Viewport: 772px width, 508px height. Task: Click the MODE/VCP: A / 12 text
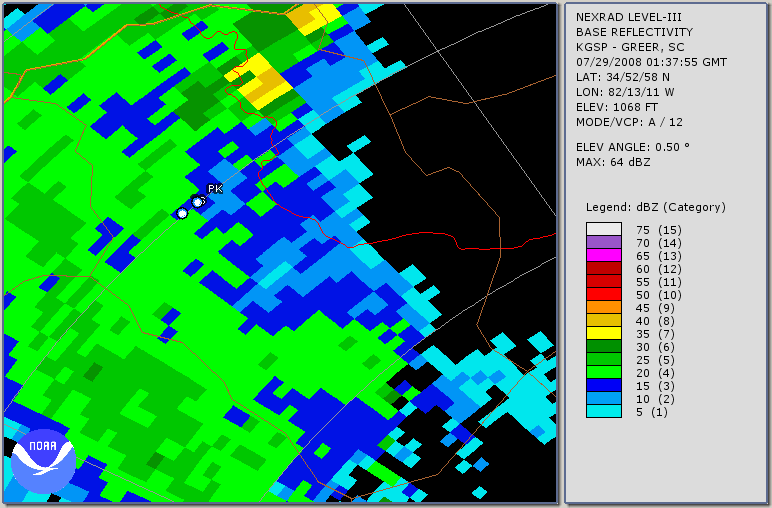click(629, 122)
